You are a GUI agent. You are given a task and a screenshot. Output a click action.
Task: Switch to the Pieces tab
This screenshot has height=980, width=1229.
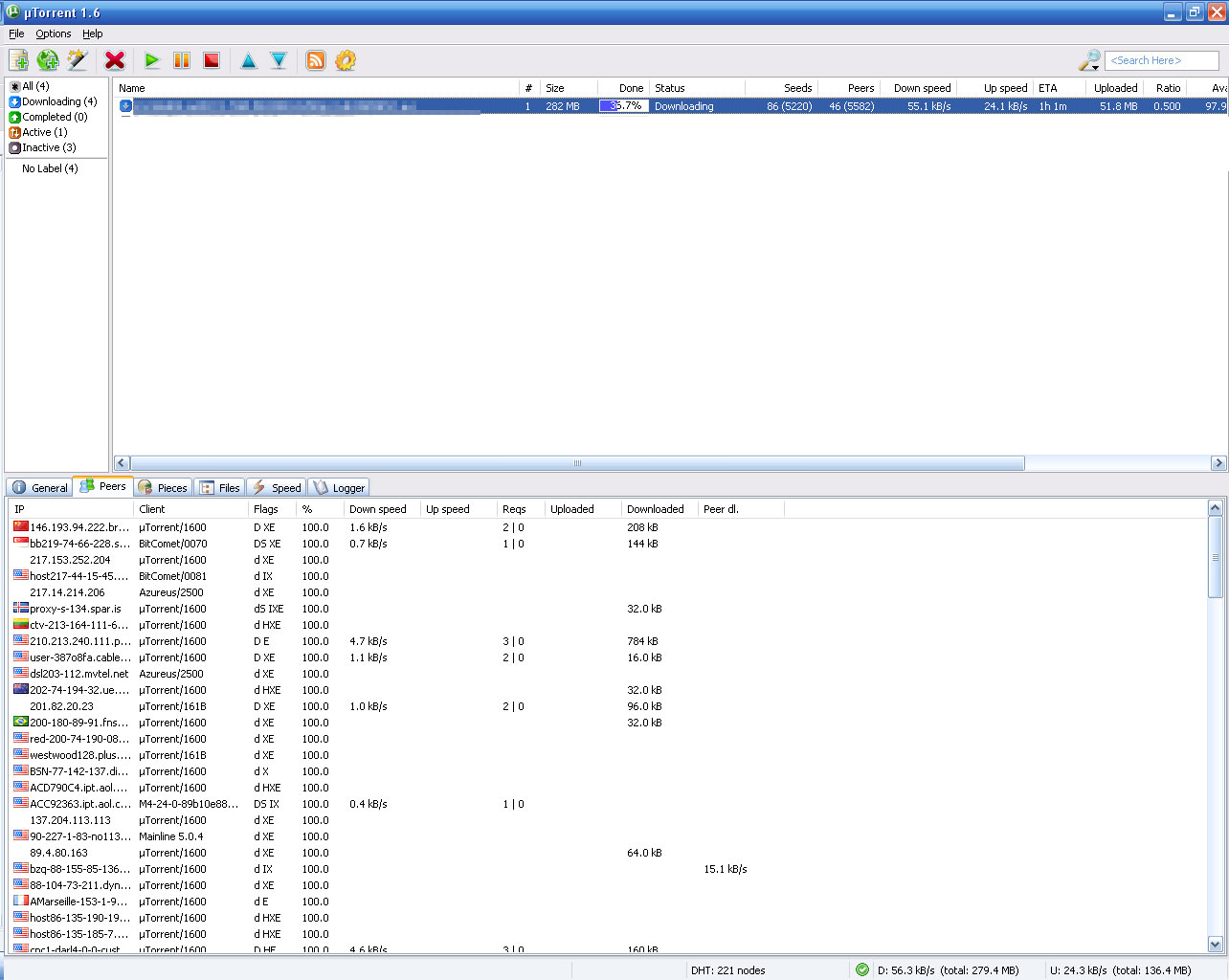point(163,487)
